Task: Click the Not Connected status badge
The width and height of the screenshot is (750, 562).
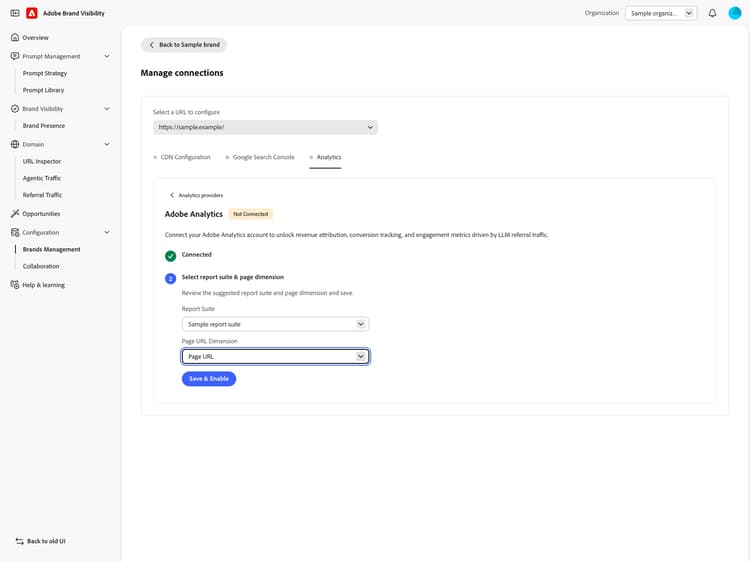Action: coord(251,214)
